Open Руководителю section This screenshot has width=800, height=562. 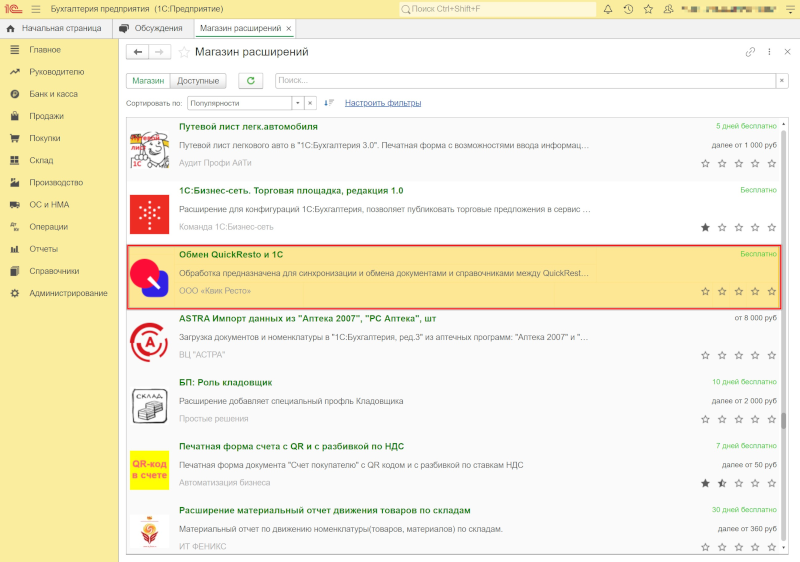tap(59, 72)
